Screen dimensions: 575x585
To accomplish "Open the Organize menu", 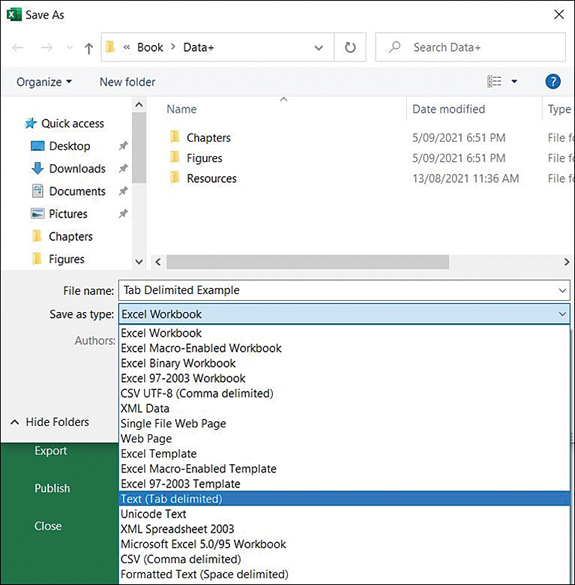I will (x=44, y=82).
